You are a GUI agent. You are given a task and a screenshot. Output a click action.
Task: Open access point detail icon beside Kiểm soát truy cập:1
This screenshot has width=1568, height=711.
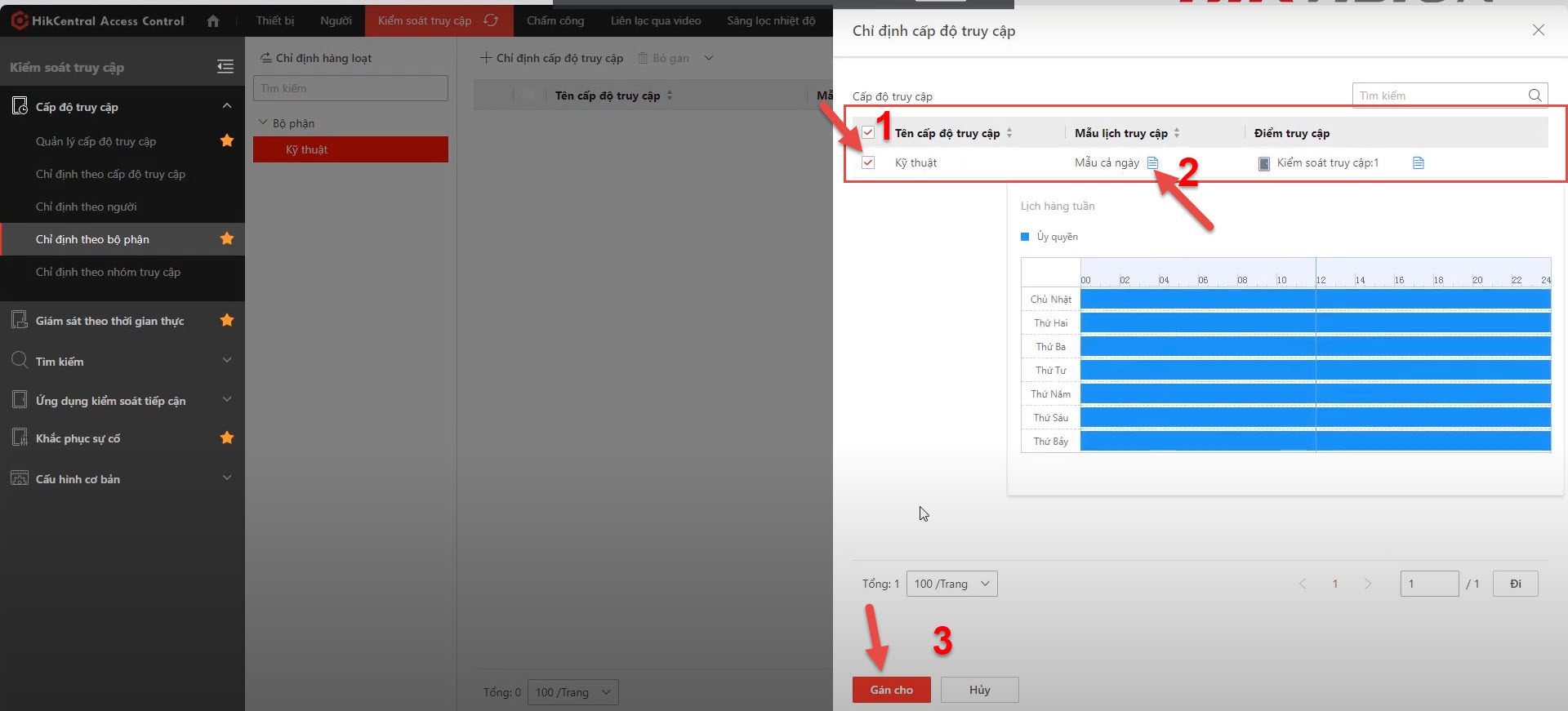coord(1419,162)
